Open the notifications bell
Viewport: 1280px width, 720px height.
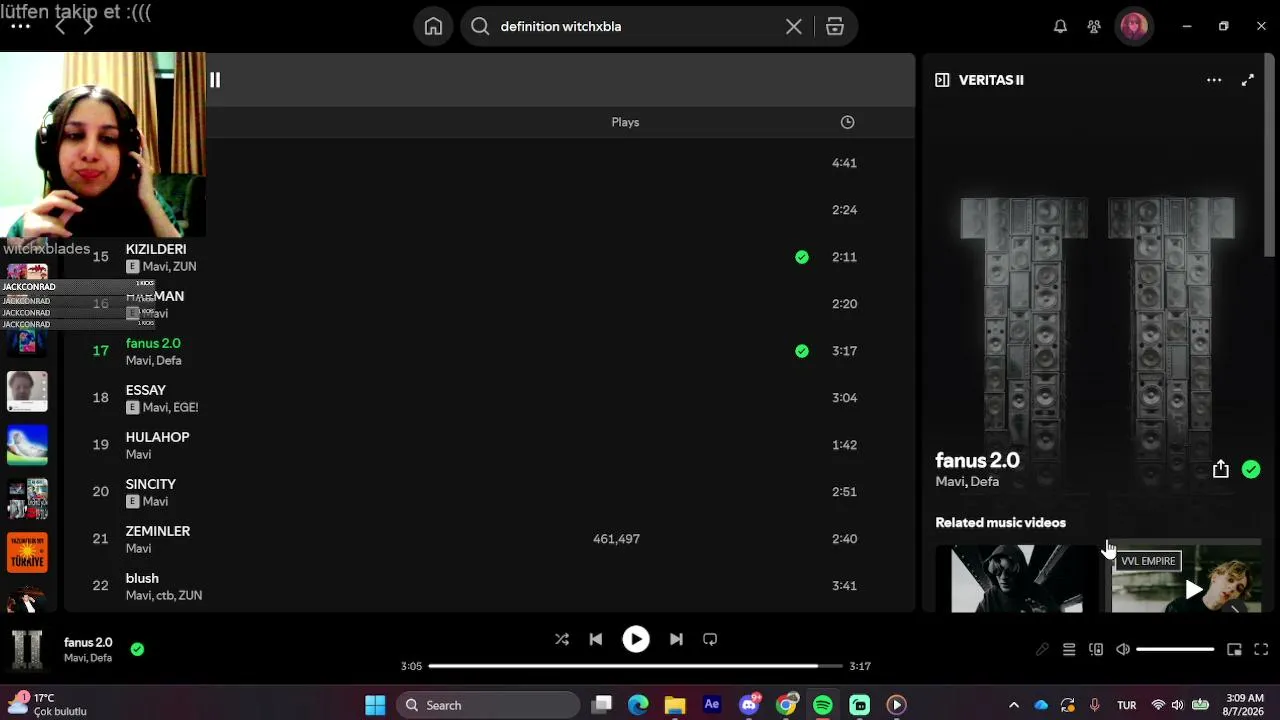1060,27
